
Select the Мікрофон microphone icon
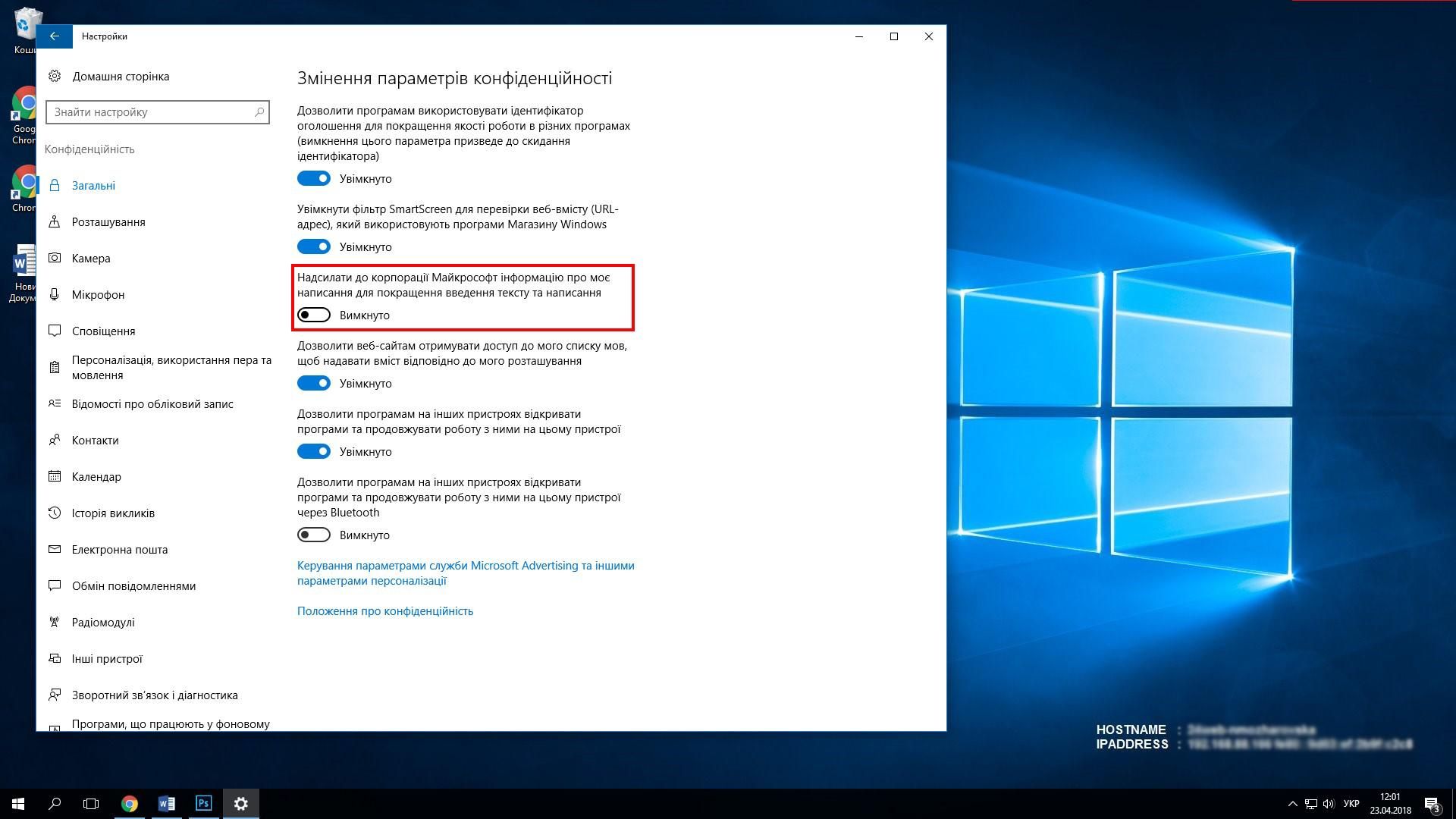pos(55,294)
